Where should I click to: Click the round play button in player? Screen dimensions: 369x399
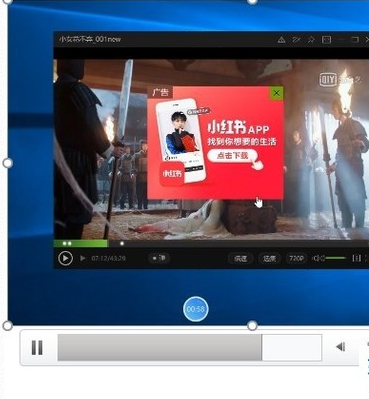[65, 258]
